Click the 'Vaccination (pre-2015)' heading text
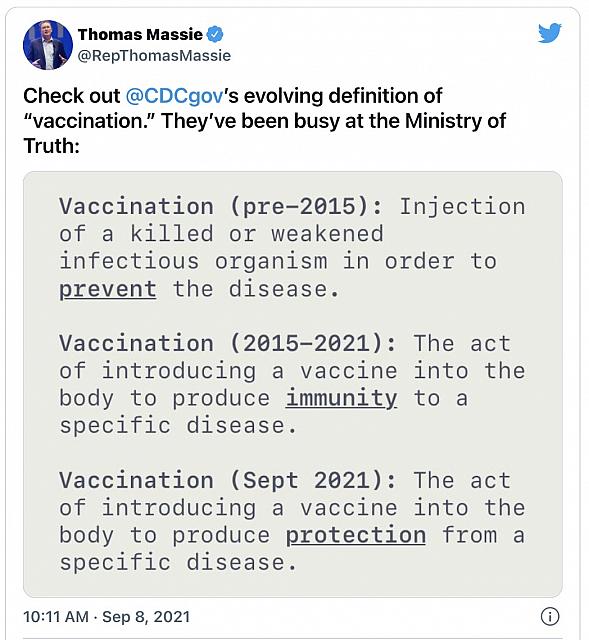The height and width of the screenshot is (640, 589). click(x=222, y=206)
